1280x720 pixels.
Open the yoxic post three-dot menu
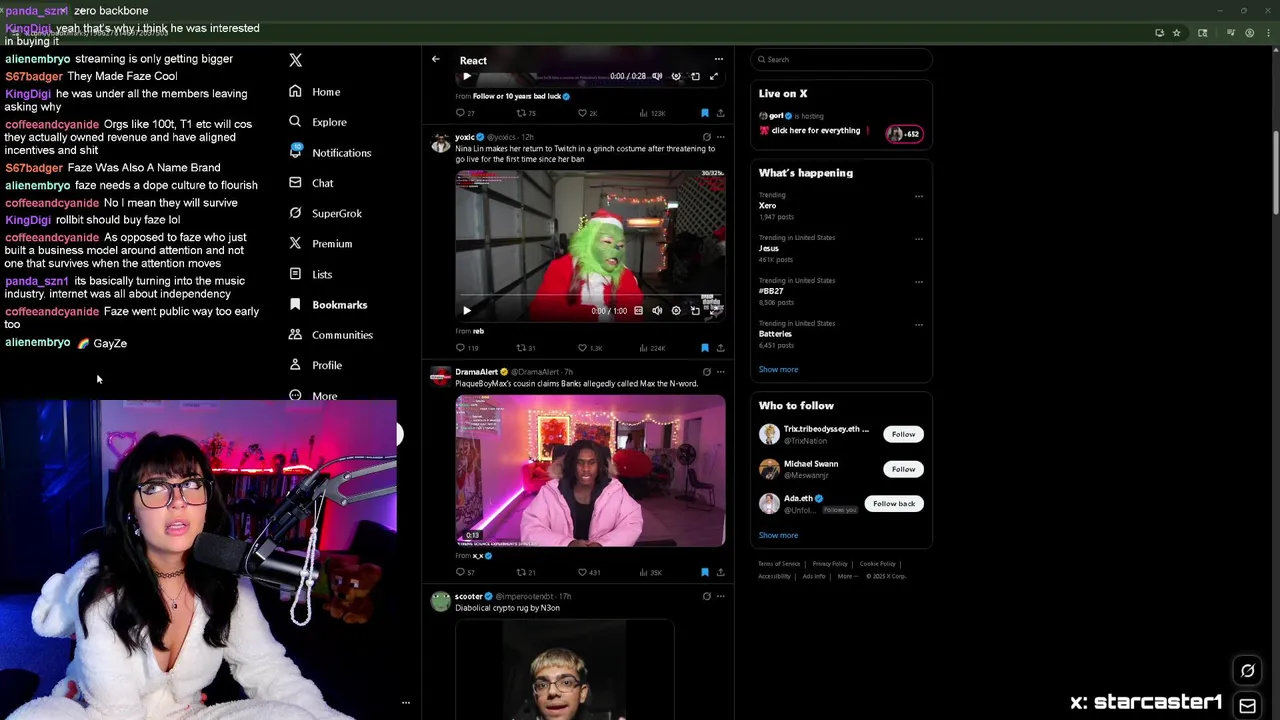pyautogui.click(x=720, y=137)
